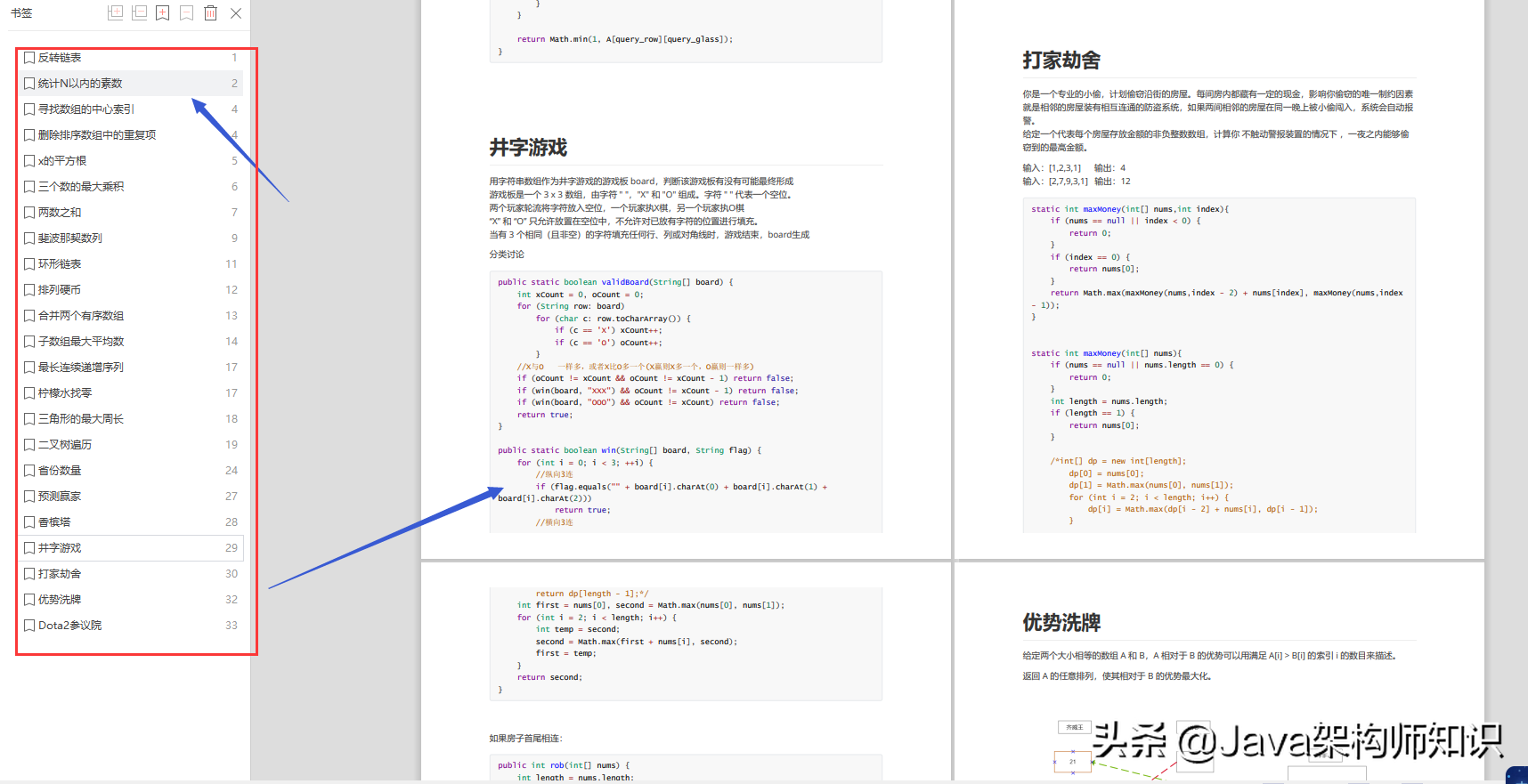
Task: Open the 井字游戏 bookmark on page 29
Action: 132,548
